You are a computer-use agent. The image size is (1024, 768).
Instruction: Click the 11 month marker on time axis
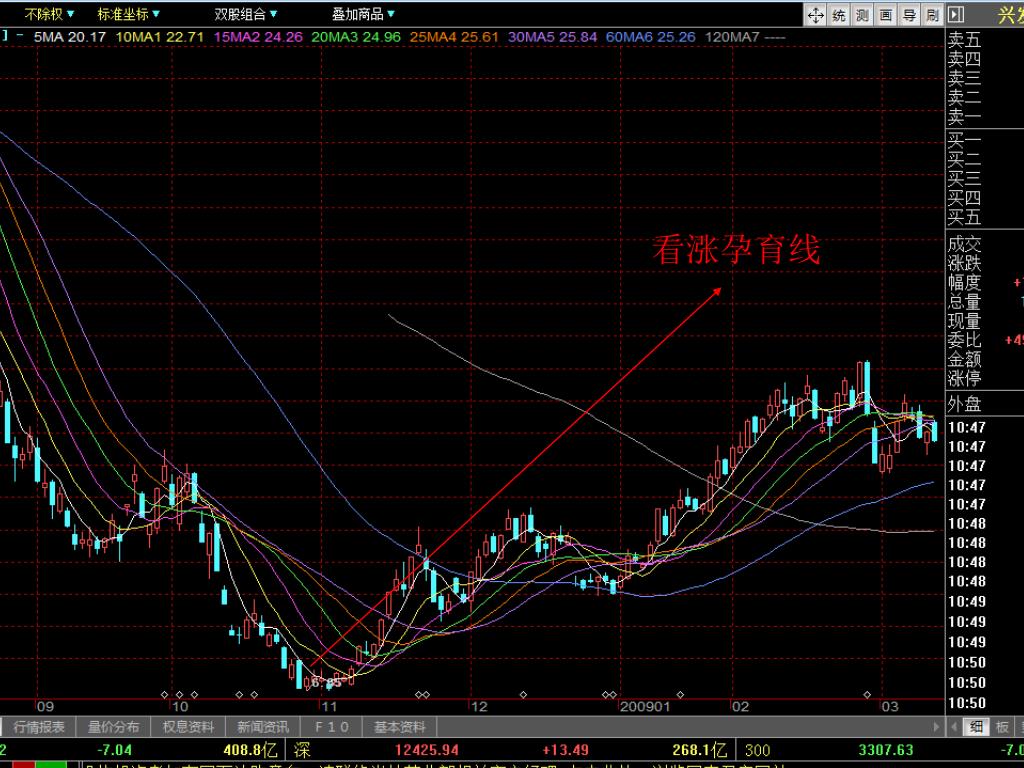329,707
